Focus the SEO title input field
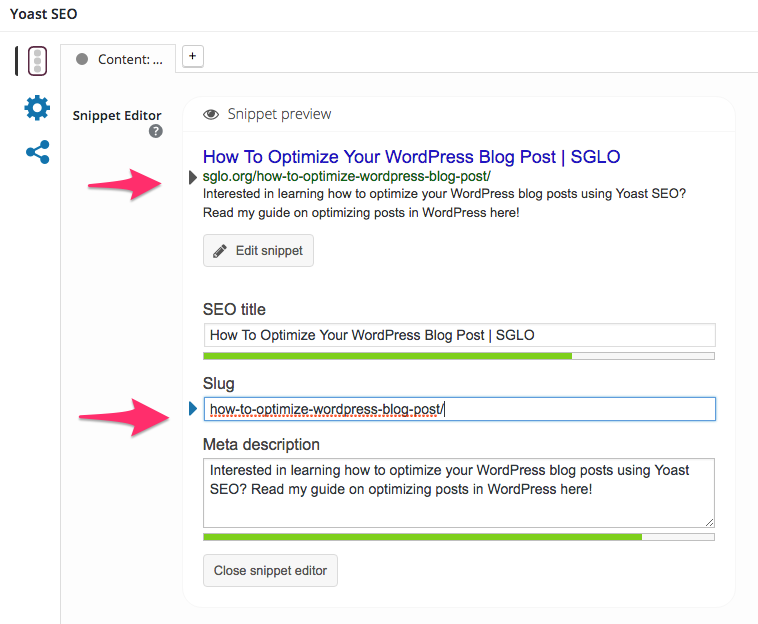This screenshot has width=758, height=624. [x=459, y=335]
